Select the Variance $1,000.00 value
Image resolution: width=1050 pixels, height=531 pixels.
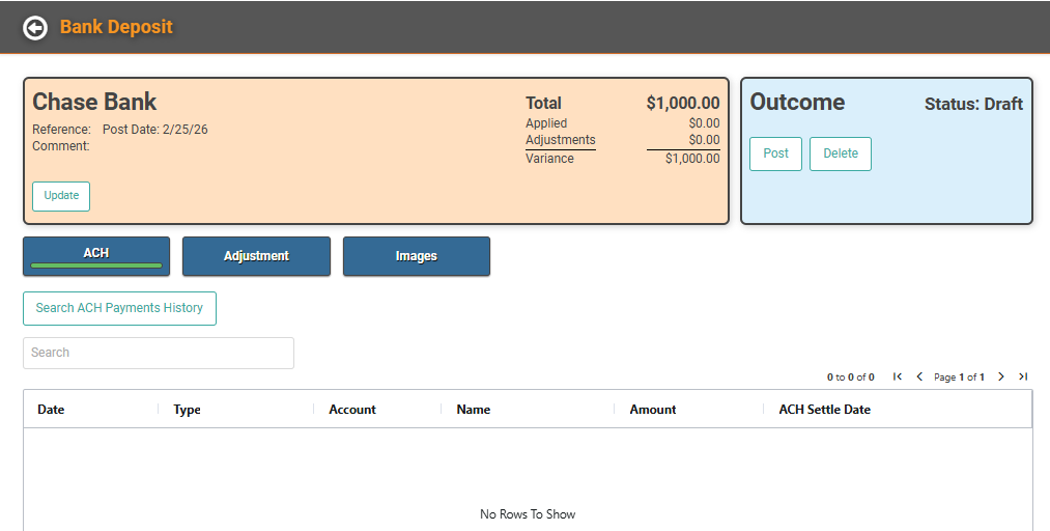point(692,159)
